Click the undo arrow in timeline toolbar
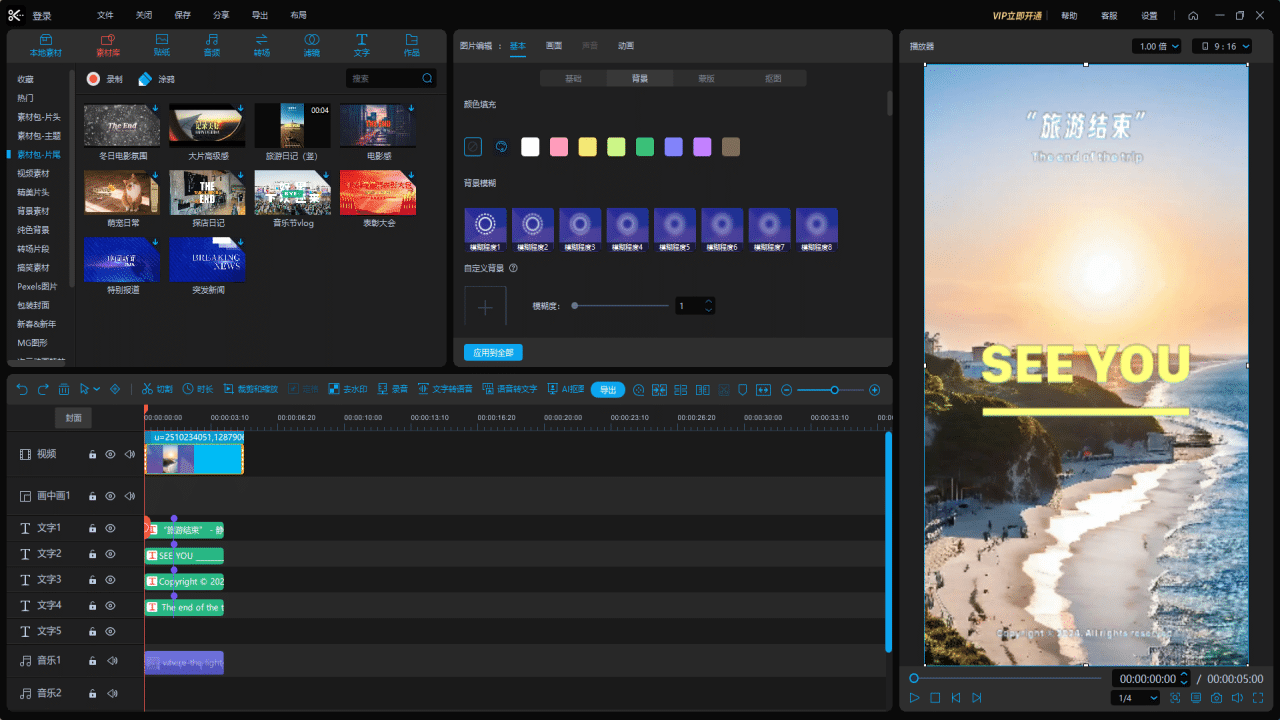This screenshot has height=720, width=1280. click(x=21, y=389)
